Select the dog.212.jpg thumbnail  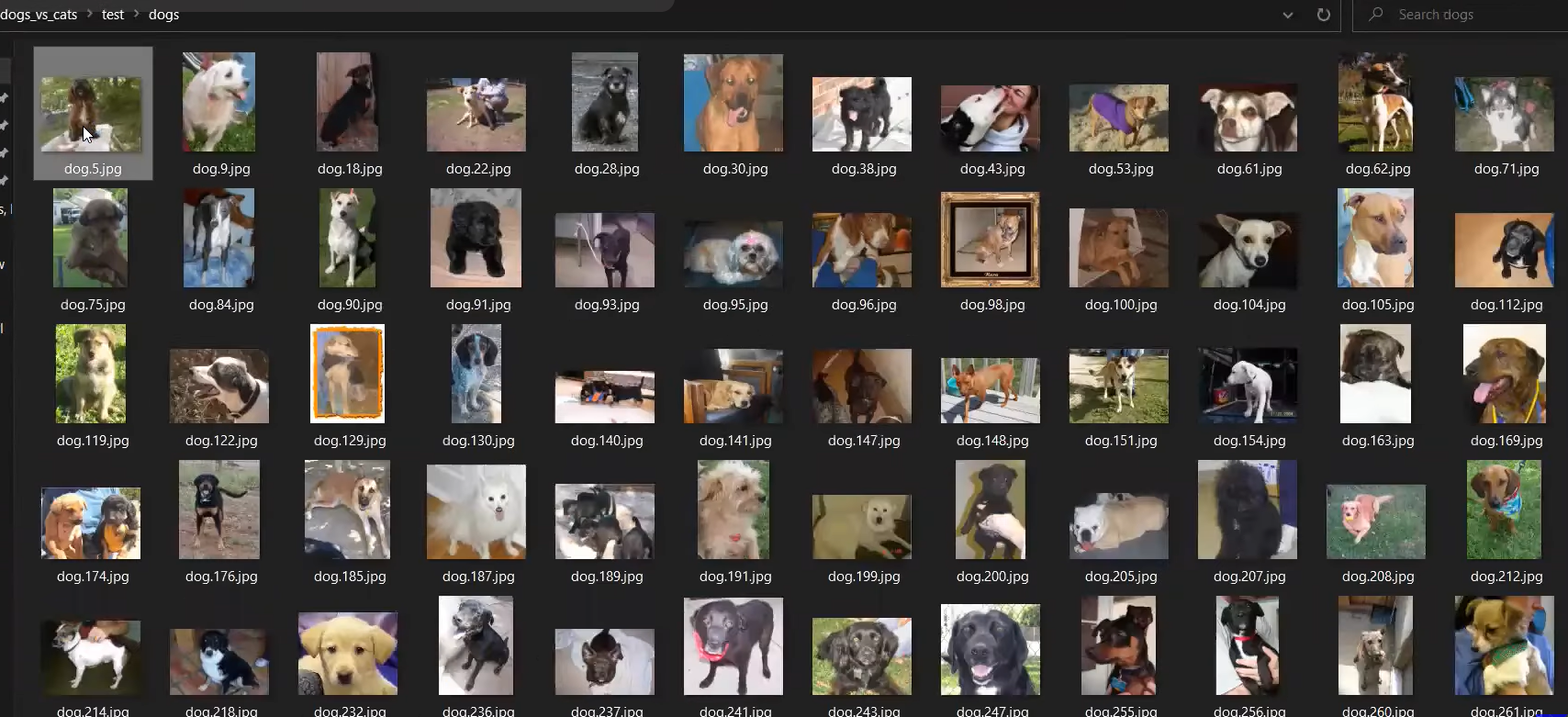click(1504, 510)
